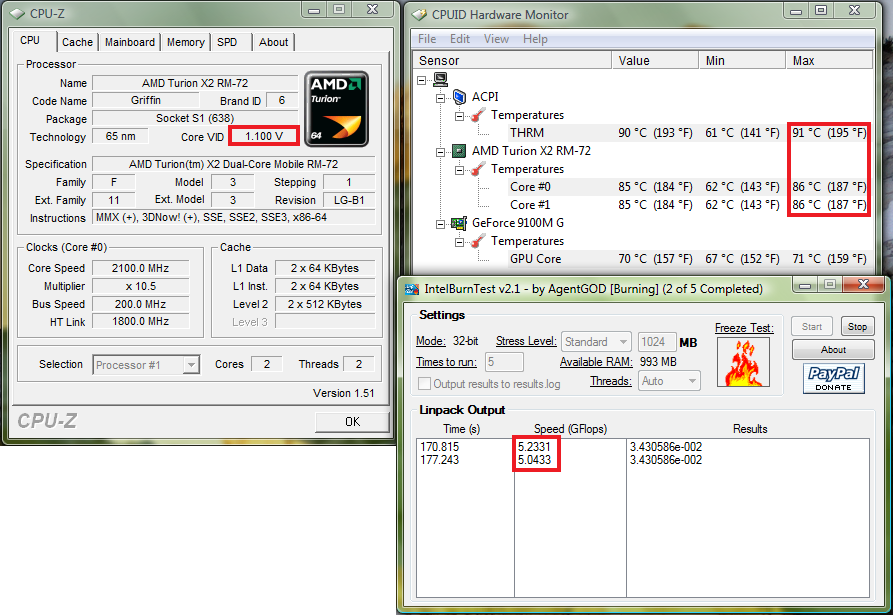Collapse the GeForce 9100M G node
This screenshot has height=615, width=893.
pyautogui.click(x=440, y=224)
